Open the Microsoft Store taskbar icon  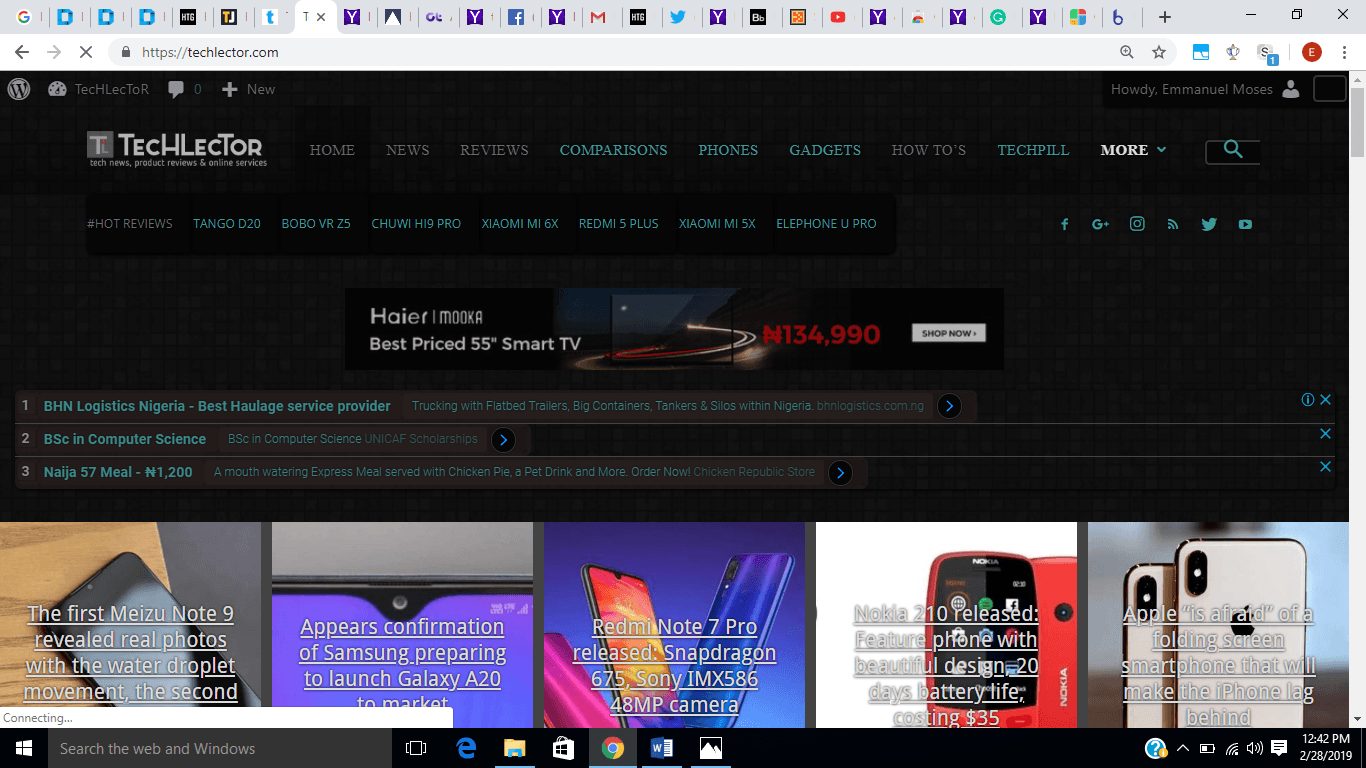563,748
